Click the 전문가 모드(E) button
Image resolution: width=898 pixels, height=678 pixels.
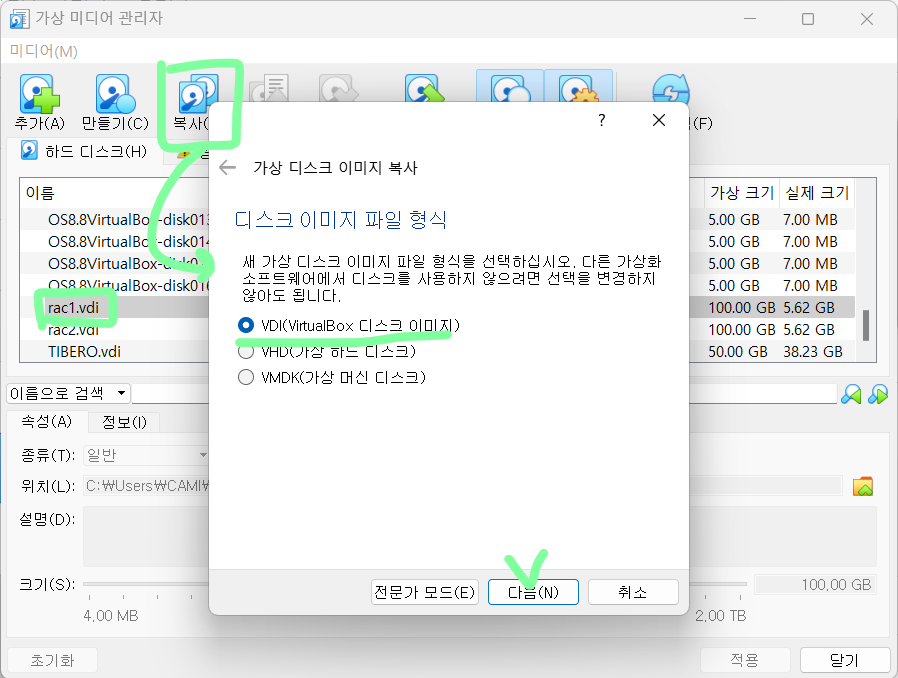pos(424,592)
